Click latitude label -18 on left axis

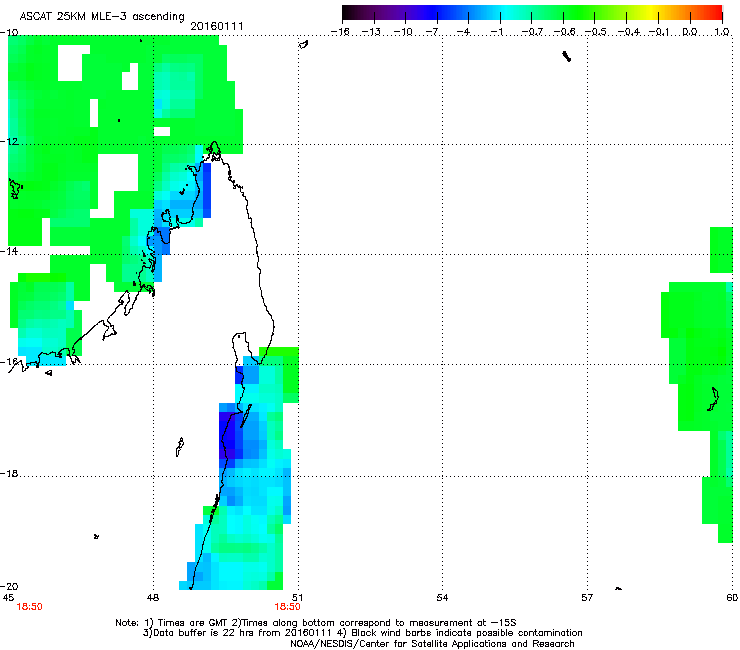(9, 473)
